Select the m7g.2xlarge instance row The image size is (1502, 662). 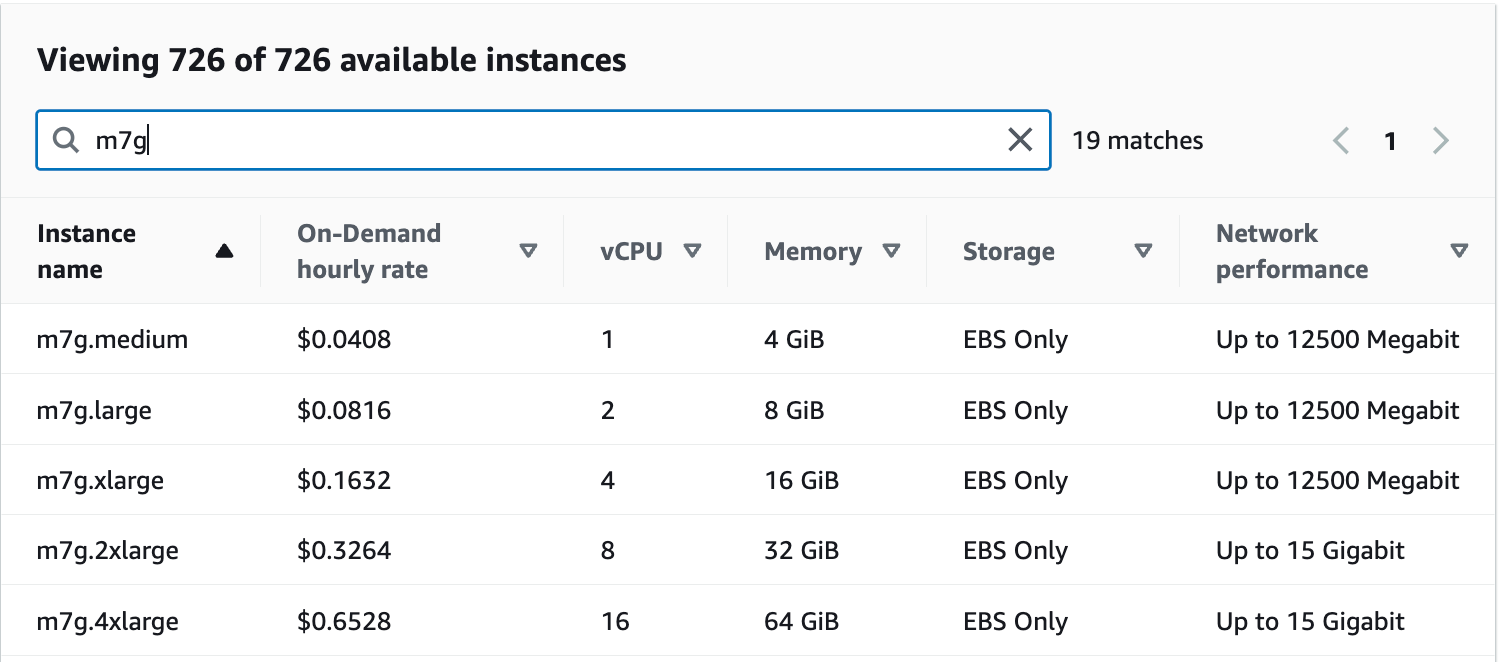(751, 550)
